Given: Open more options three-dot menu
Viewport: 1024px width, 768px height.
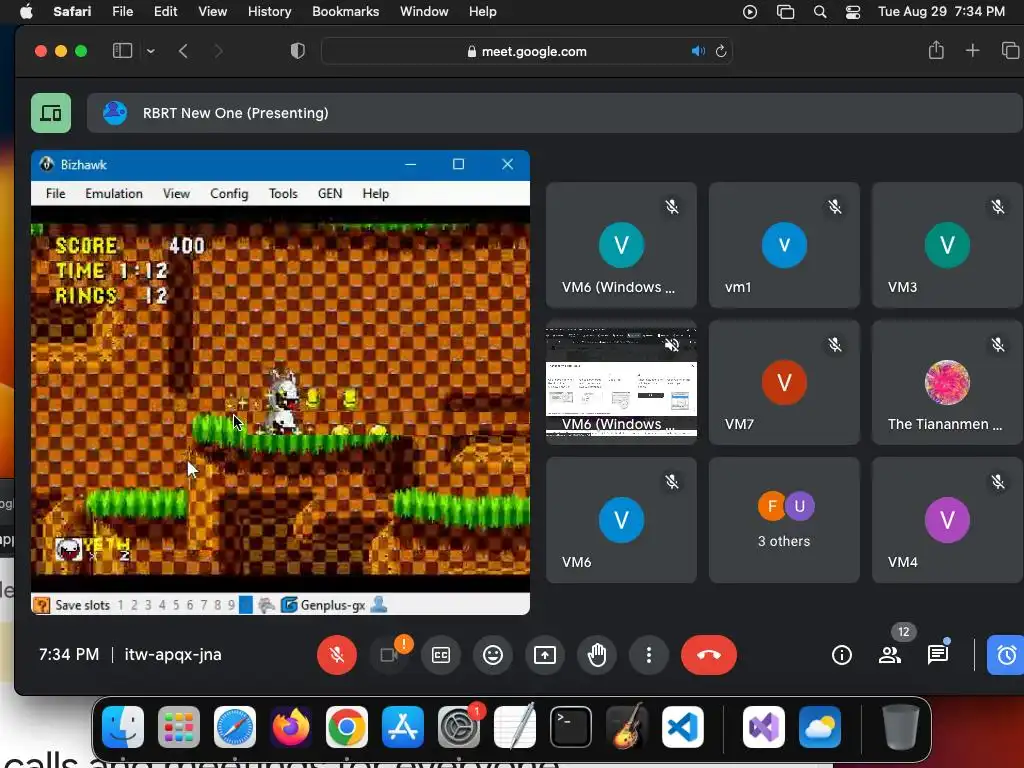Looking at the screenshot, I should (648, 654).
